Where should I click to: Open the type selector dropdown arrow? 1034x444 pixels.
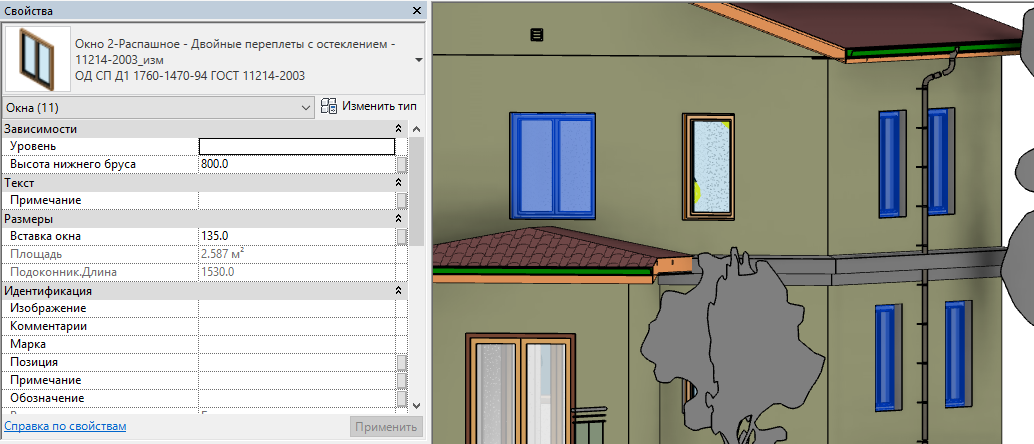[x=418, y=59]
